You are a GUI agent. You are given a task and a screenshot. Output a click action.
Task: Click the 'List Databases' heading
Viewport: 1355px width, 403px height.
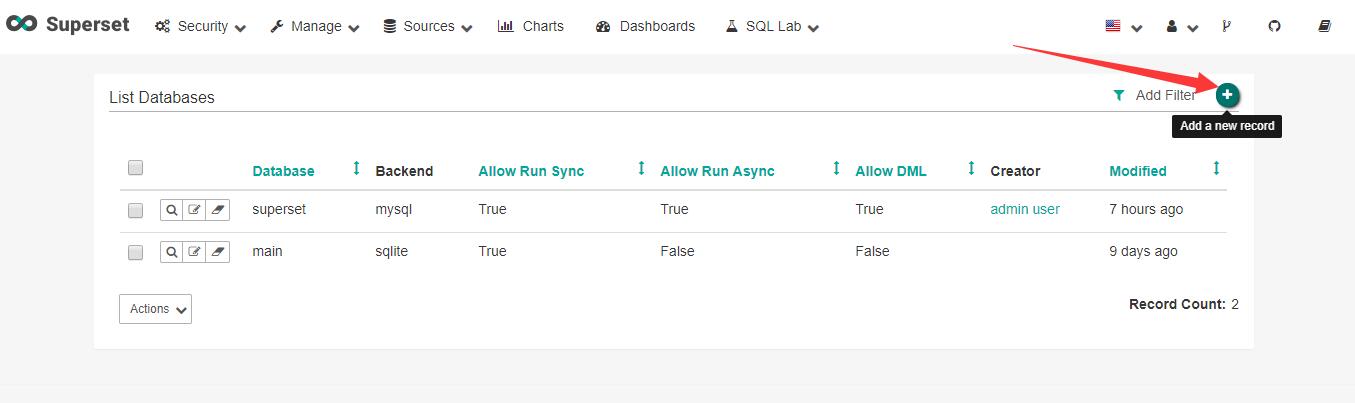162,97
